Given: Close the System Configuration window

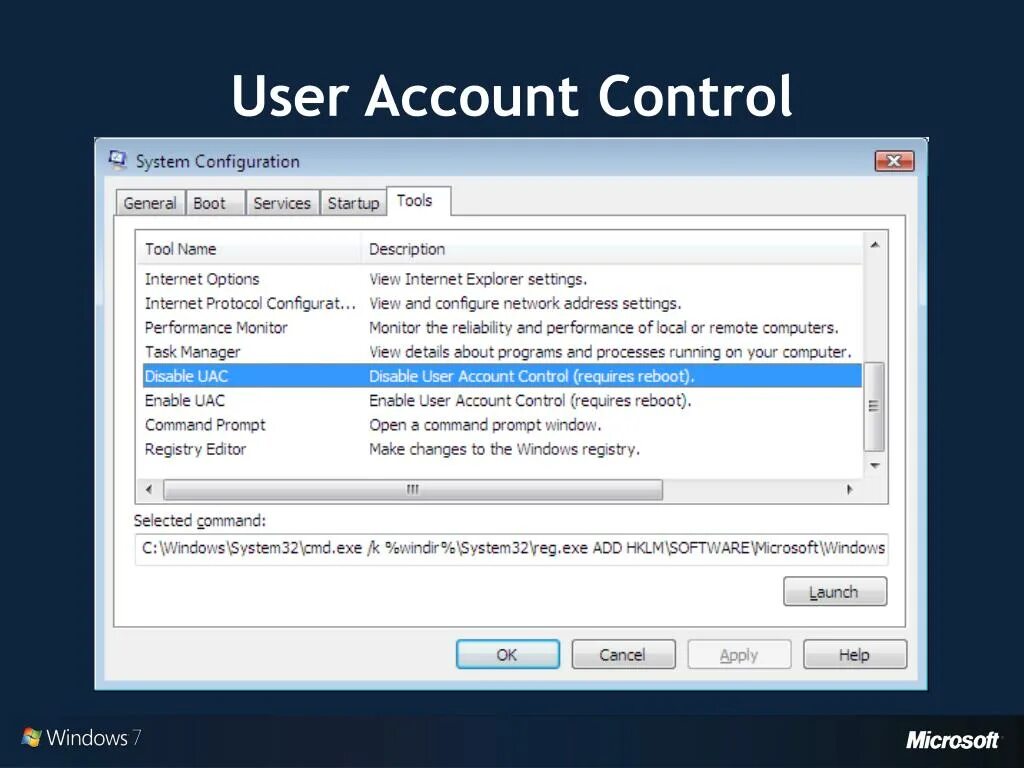Looking at the screenshot, I should pos(894,161).
